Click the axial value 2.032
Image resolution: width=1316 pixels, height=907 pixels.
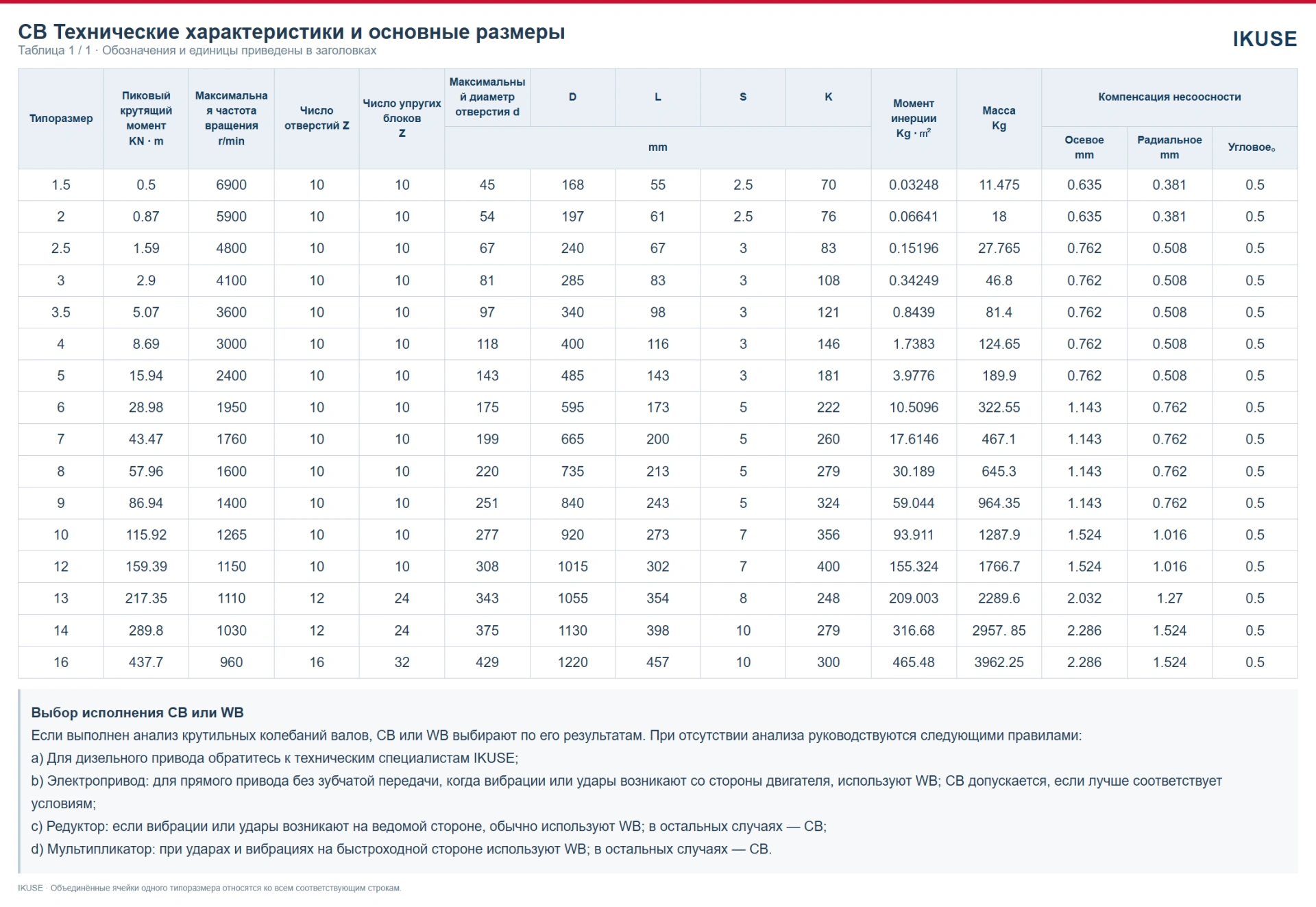point(1084,598)
